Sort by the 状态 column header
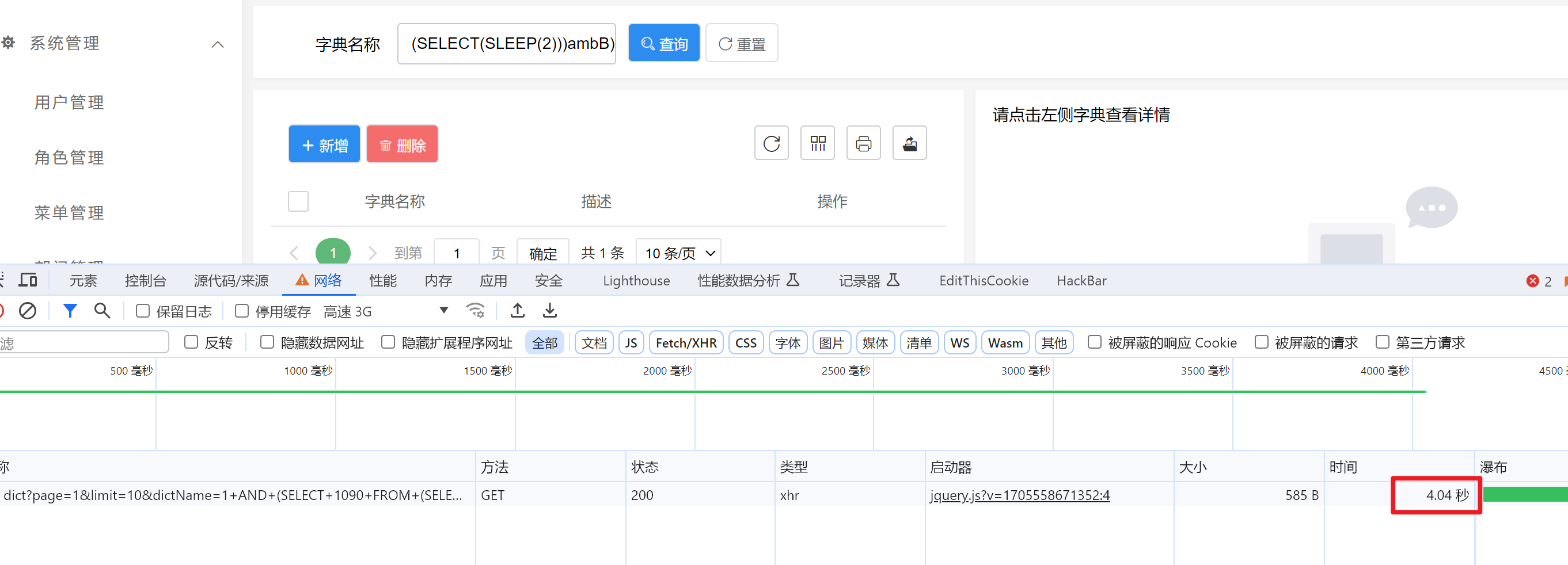Viewport: 1568px width, 565px height. (700, 467)
